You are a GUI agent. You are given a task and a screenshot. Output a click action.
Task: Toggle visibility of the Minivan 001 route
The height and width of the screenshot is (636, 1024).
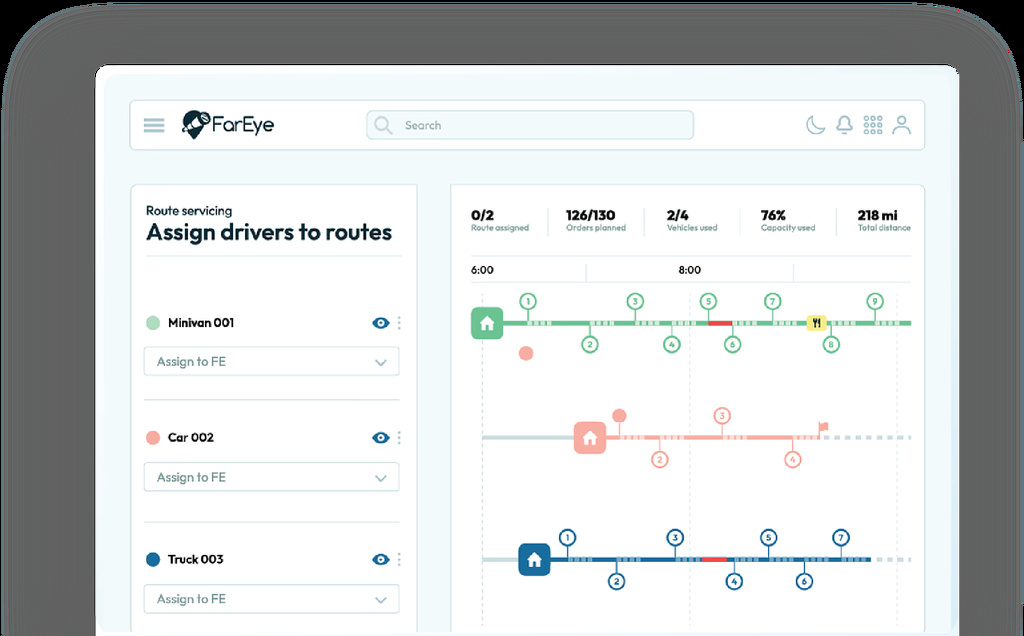(x=381, y=323)
